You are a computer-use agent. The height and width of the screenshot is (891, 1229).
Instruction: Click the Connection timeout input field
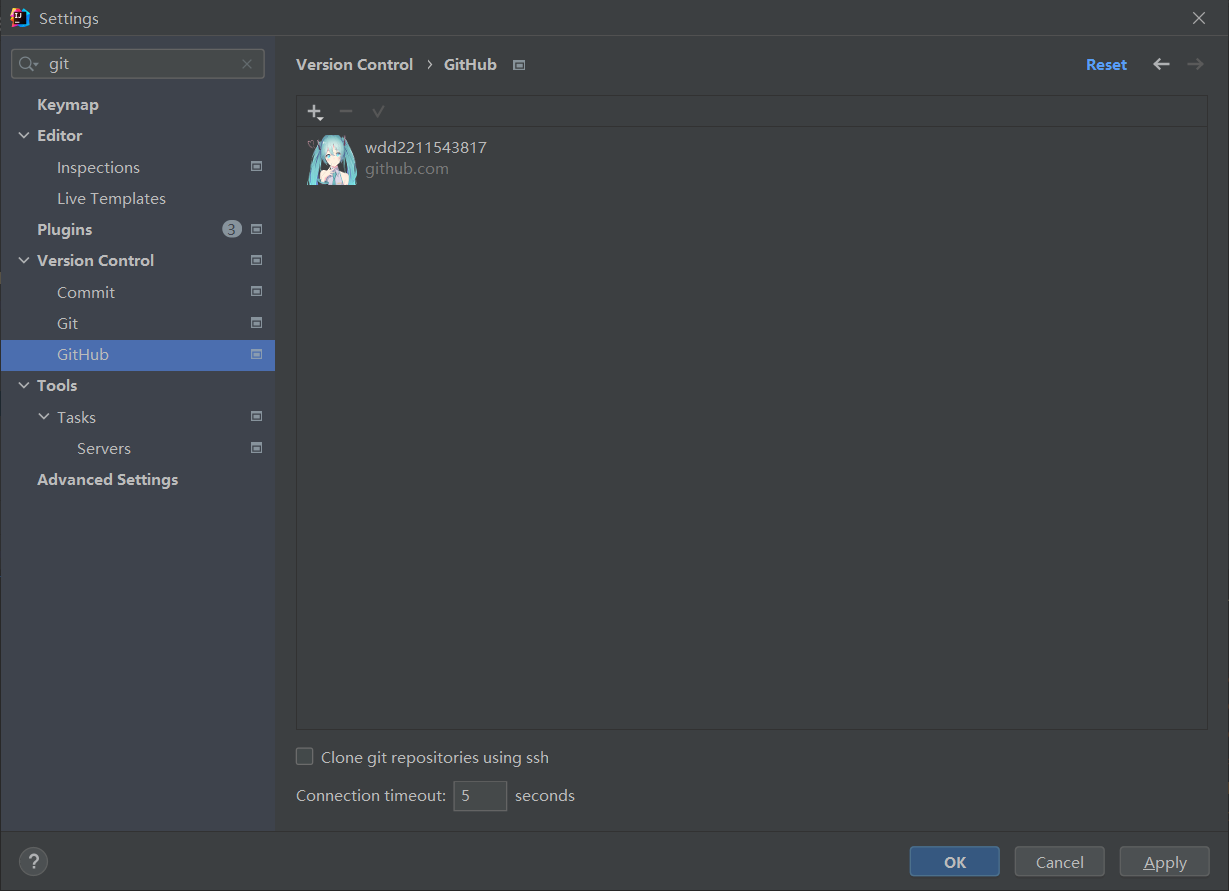pyautogui.click(x=480, y=796)
